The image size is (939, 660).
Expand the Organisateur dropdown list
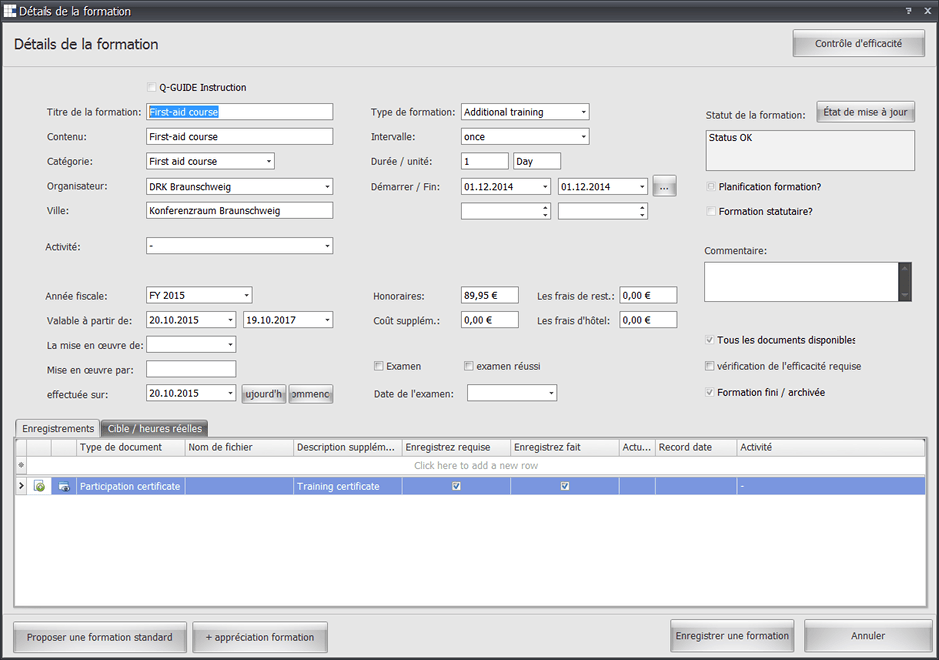pyautogui.click(x=327, y=186)
